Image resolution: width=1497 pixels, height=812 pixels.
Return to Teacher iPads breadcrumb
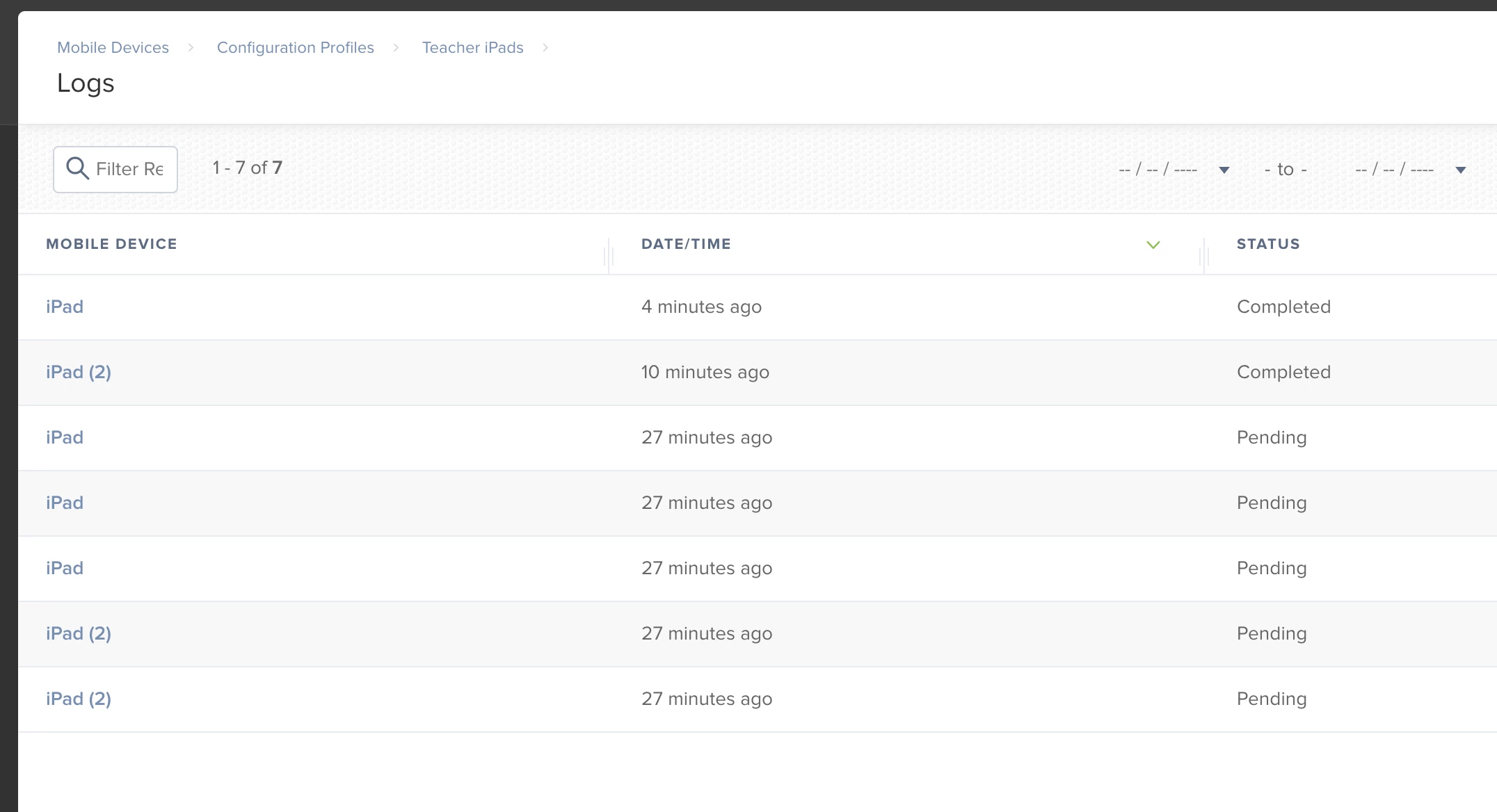point(472,47)
